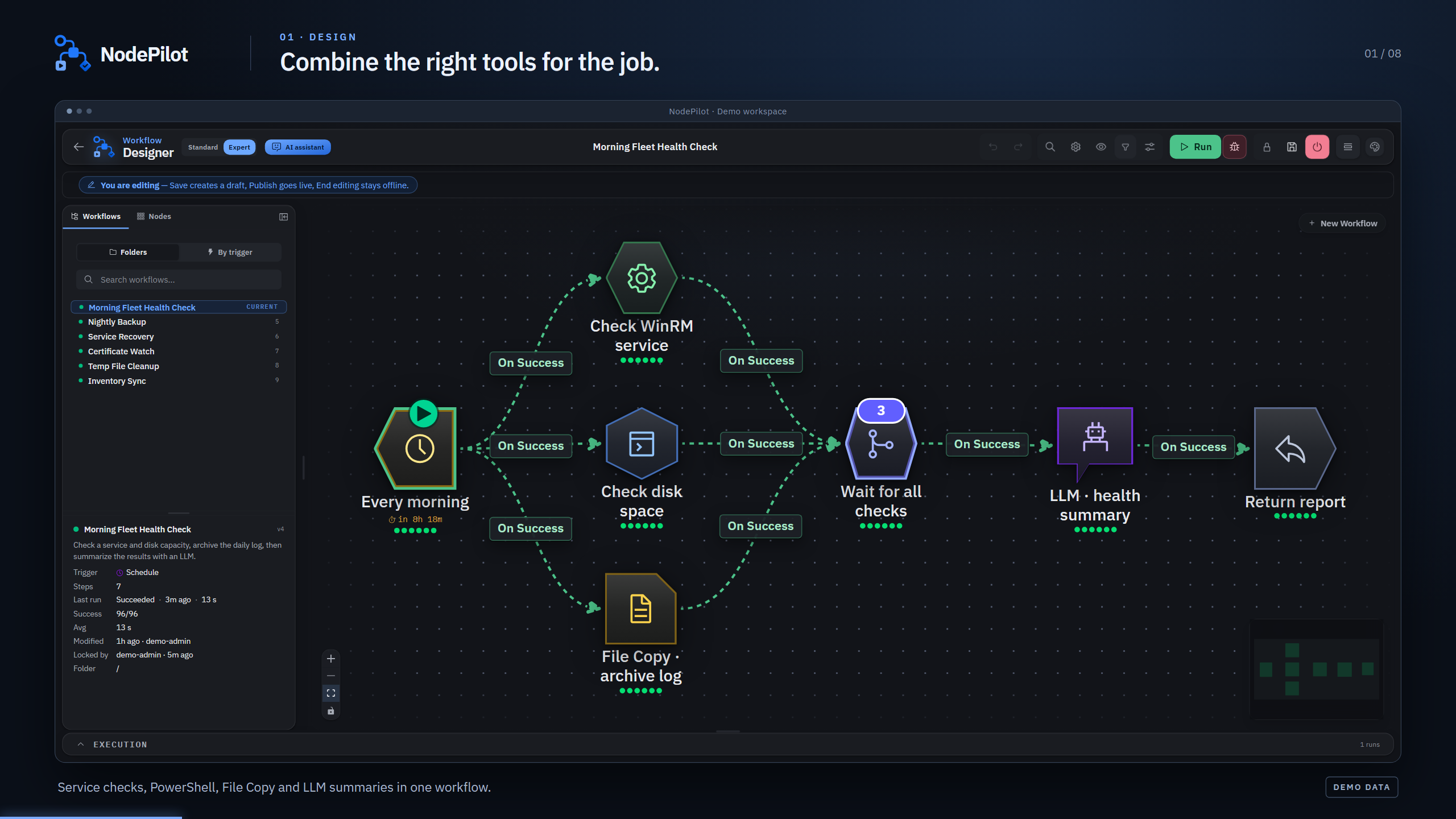Click the NodePilot brand logo
Image resolution: width=1456 pixels, height=819 pixels.
point(121,54)
